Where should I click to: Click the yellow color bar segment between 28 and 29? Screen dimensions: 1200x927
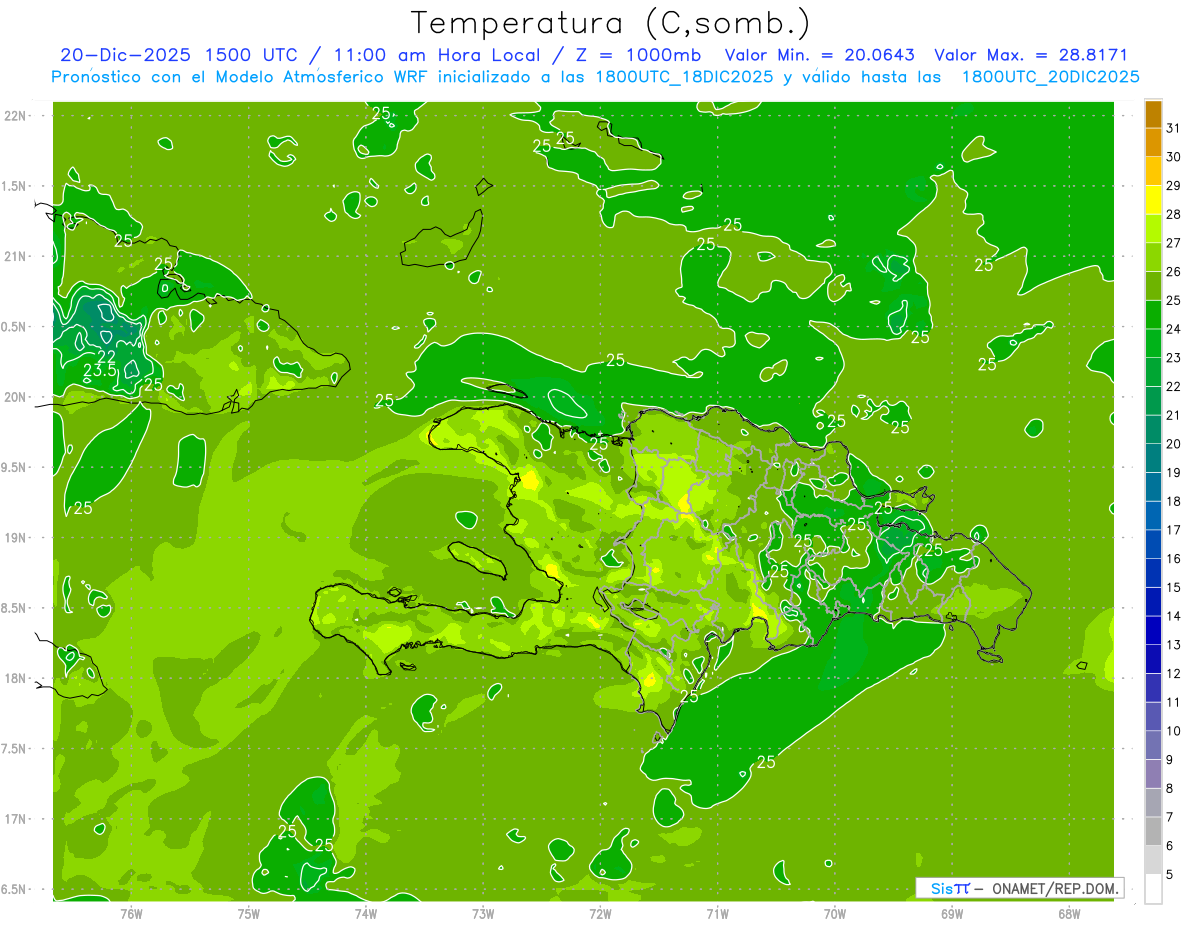pyautogui.click(x=1154, y=200)
